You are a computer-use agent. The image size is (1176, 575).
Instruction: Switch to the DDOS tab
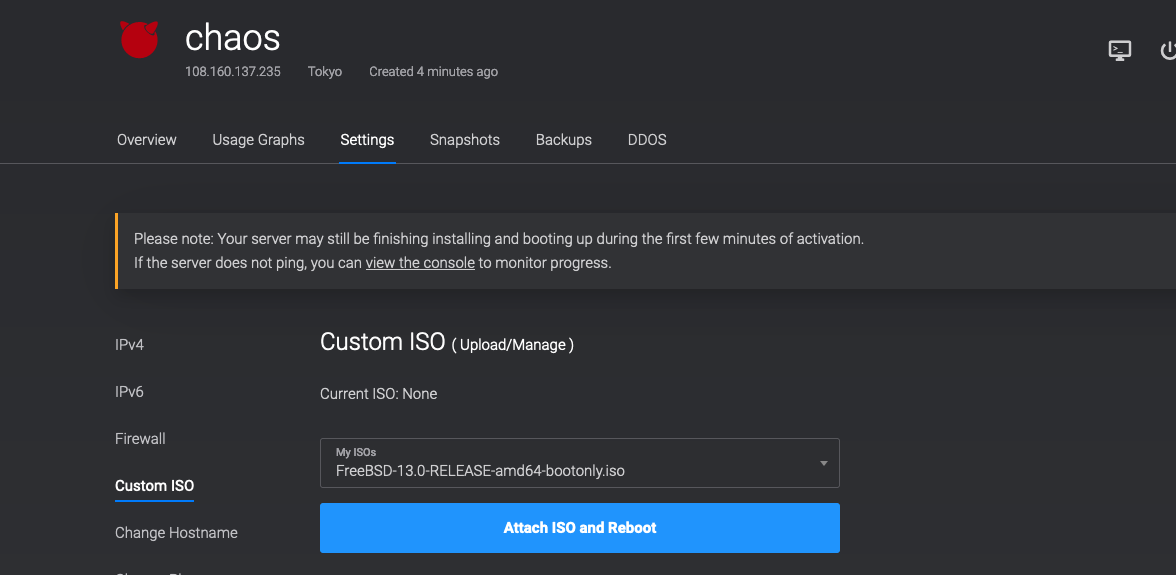647,140
